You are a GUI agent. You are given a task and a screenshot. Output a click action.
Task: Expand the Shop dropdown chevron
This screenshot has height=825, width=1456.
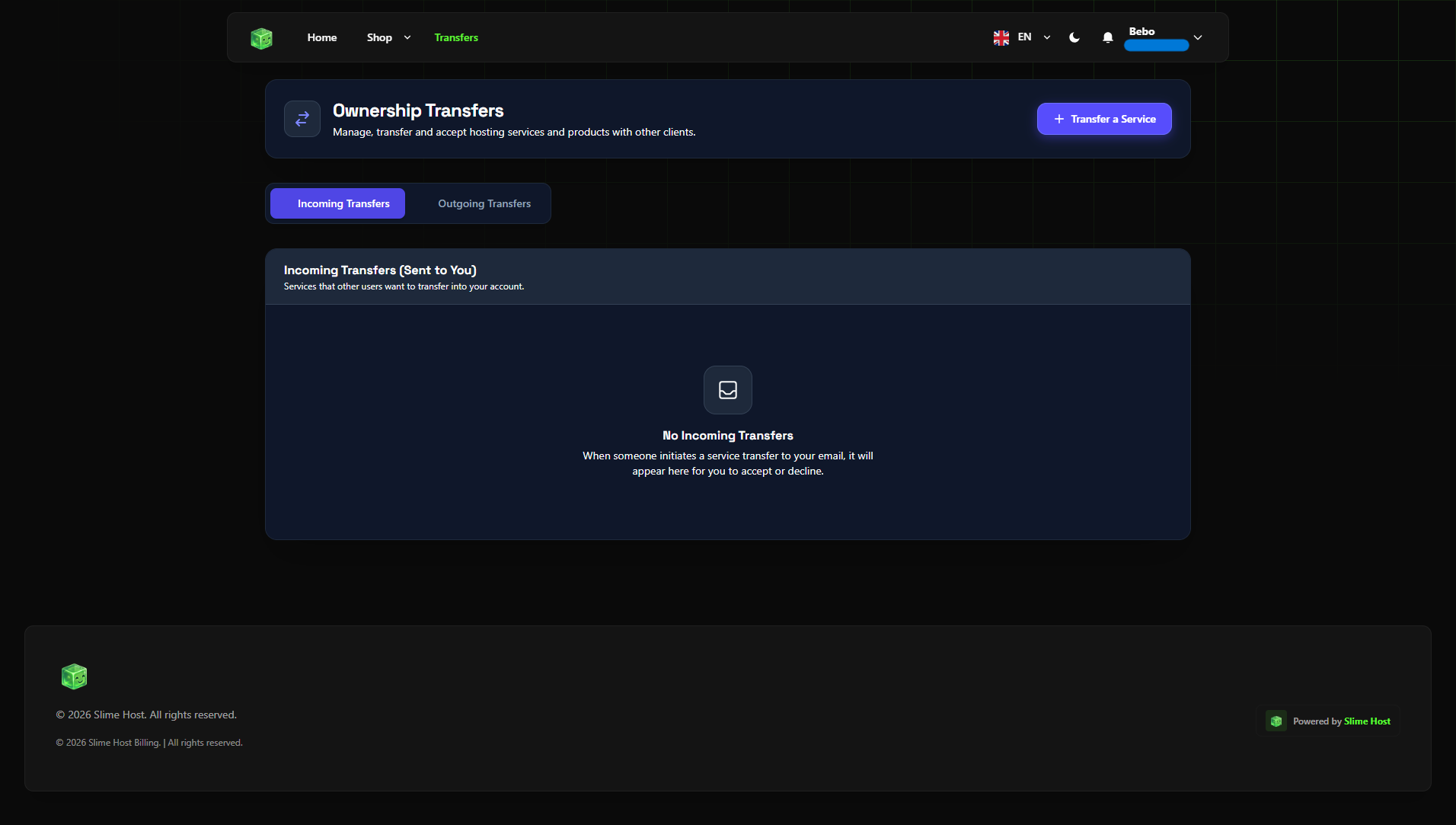407,37
